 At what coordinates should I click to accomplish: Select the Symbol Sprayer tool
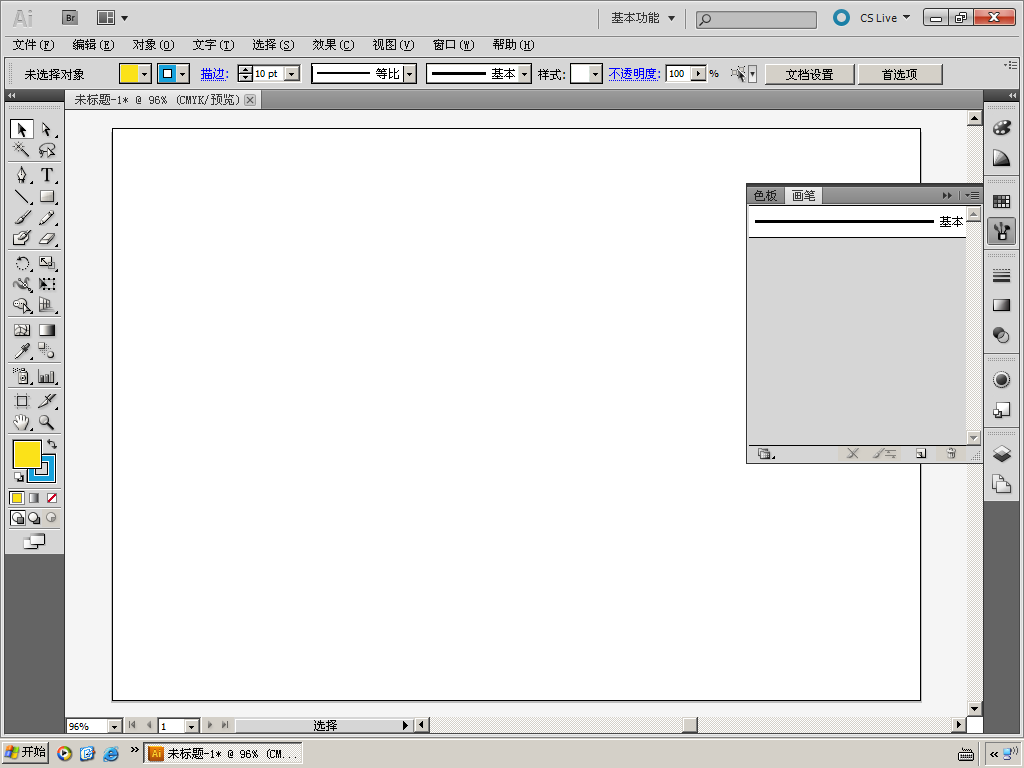coord(22,376)
